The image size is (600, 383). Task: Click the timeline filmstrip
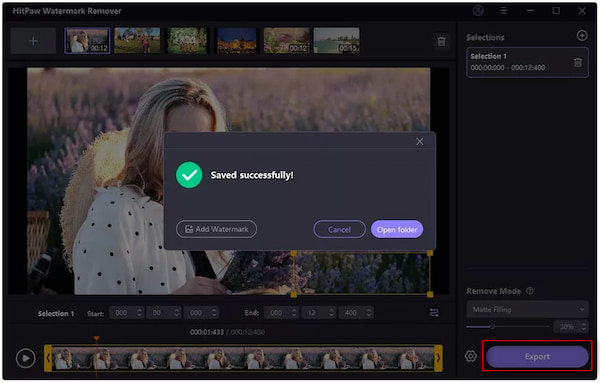pos(243,358)
